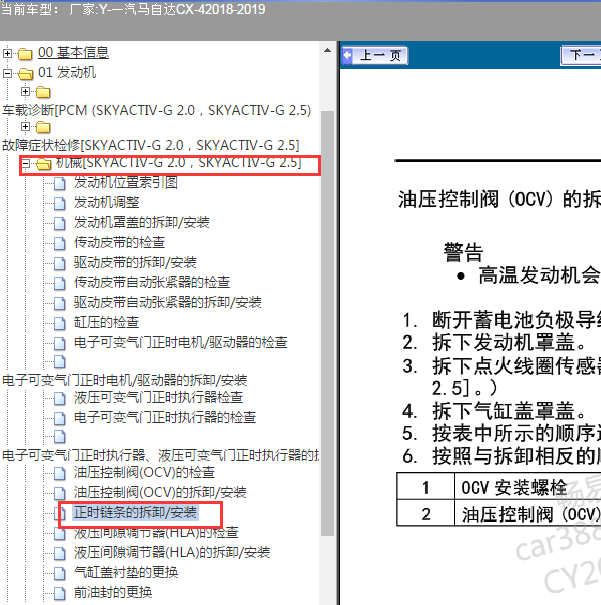Click page icon beside 传动皮带的检查

coord(59,243)
